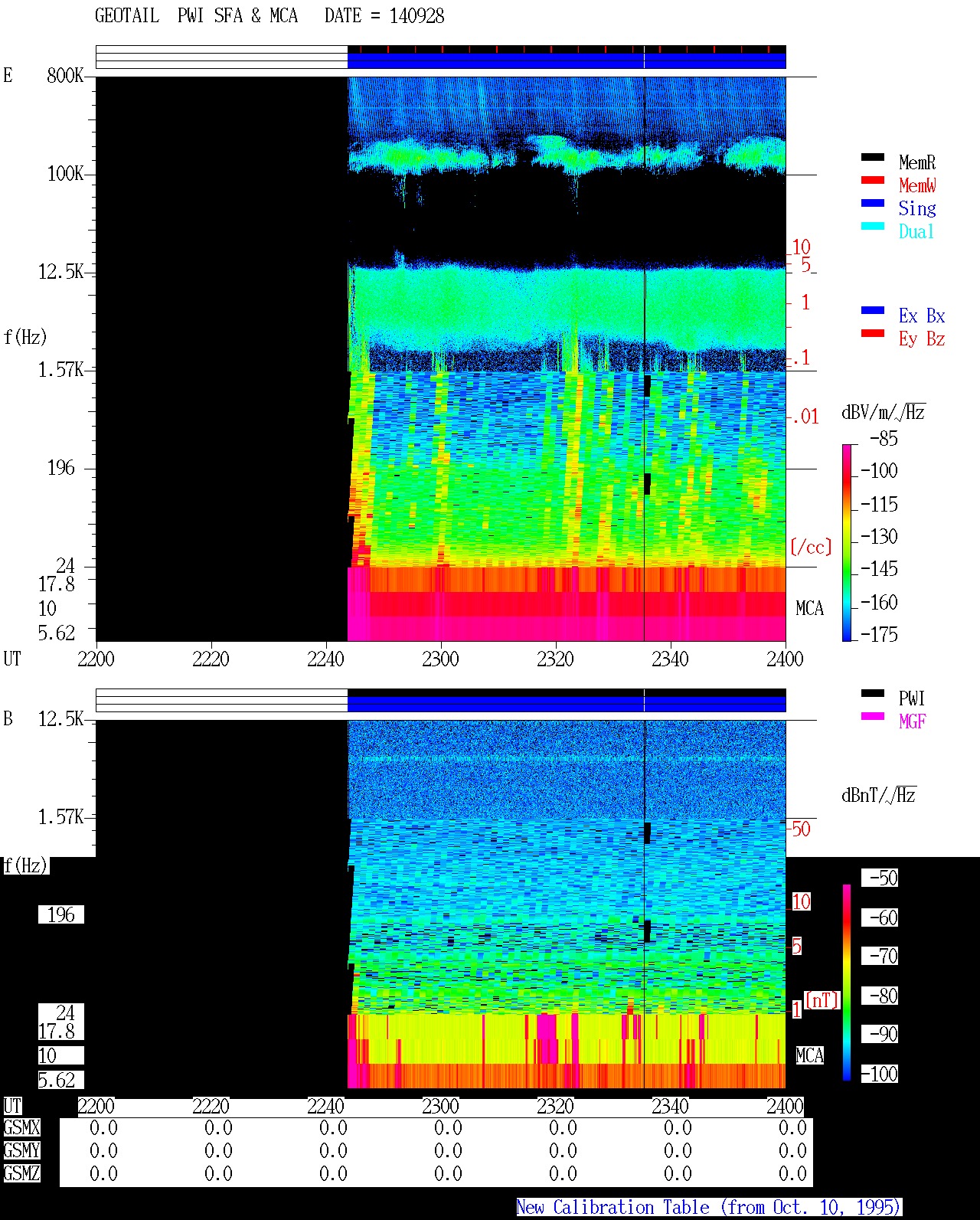The height and width of the screenshot is (1220, 980).
Task: Click the dBnT magnetic field color scale bar
Action: pyautogui.click(x=847, y=983)
